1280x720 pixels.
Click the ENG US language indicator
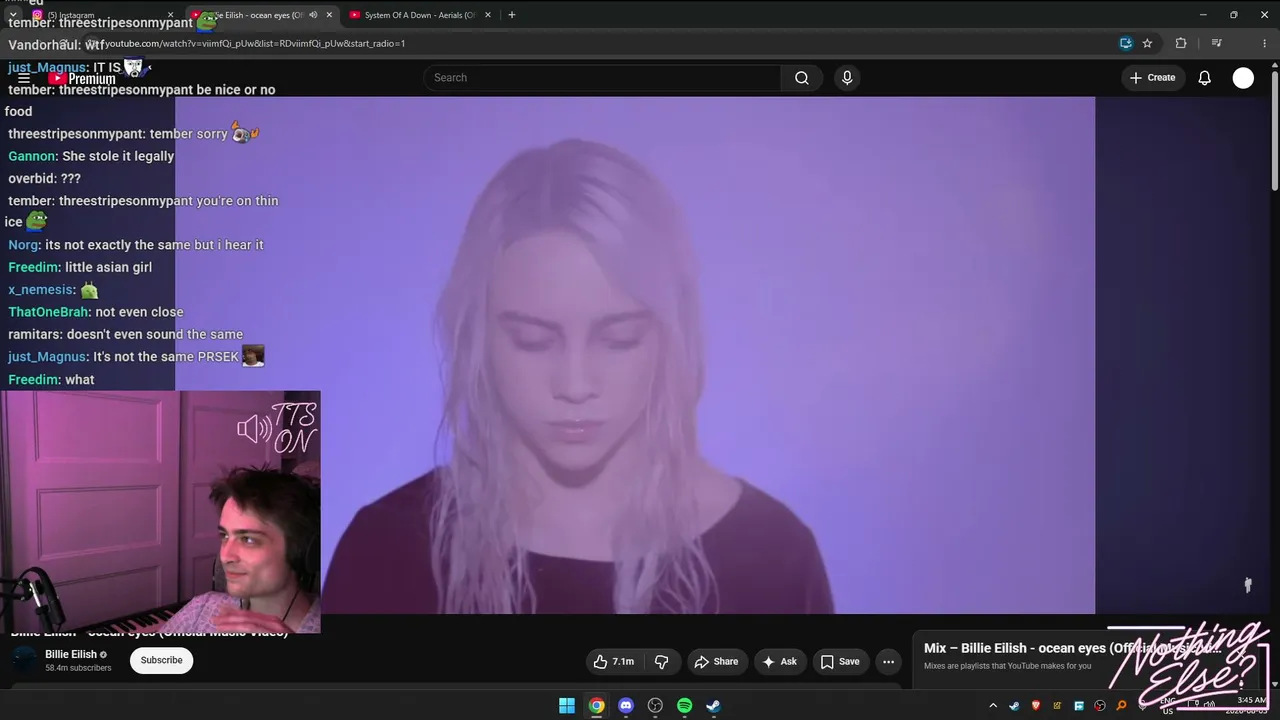[1167, 706]
